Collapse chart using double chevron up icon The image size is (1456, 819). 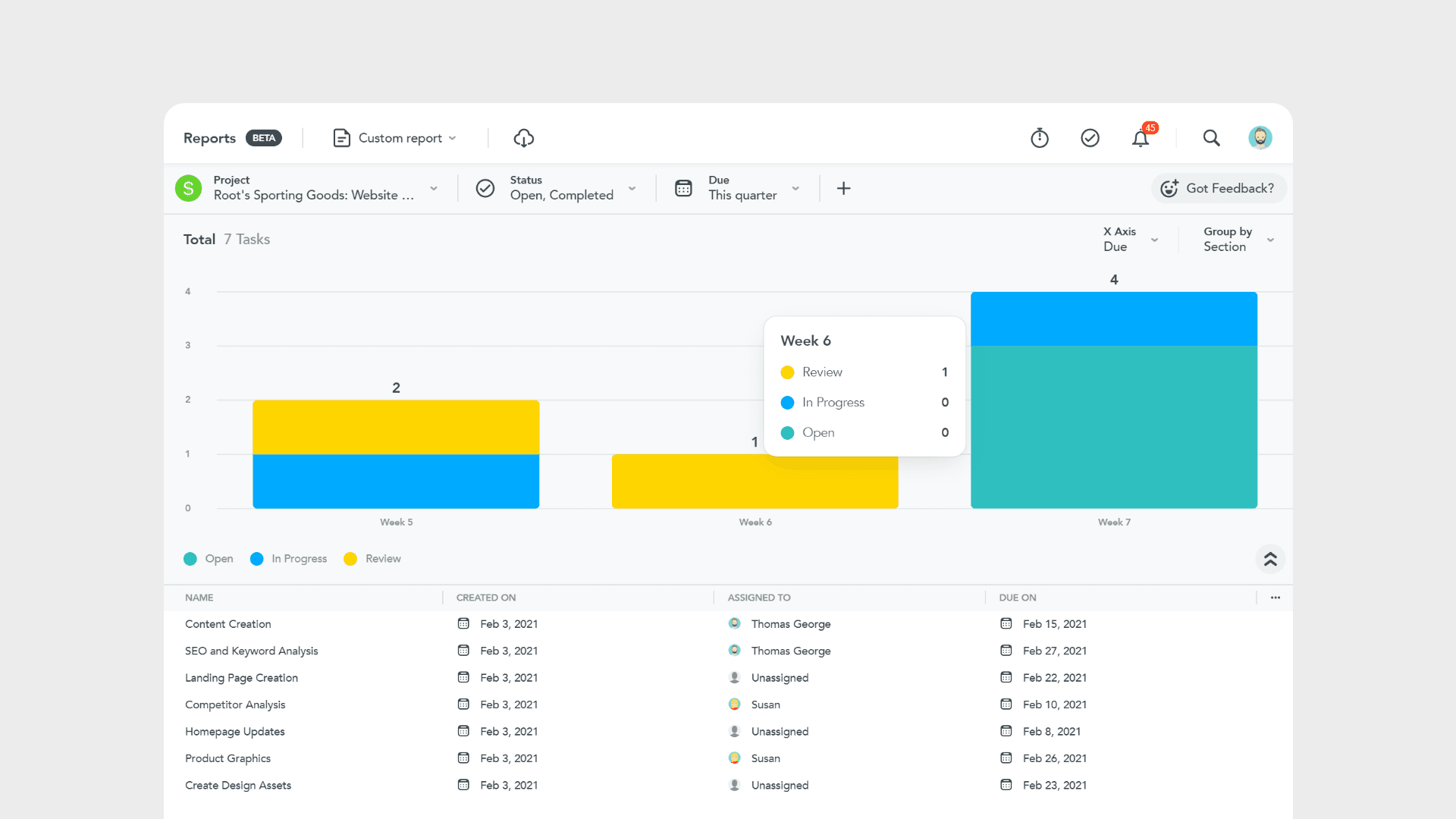pyautogui.click(x=1270, y=560)
